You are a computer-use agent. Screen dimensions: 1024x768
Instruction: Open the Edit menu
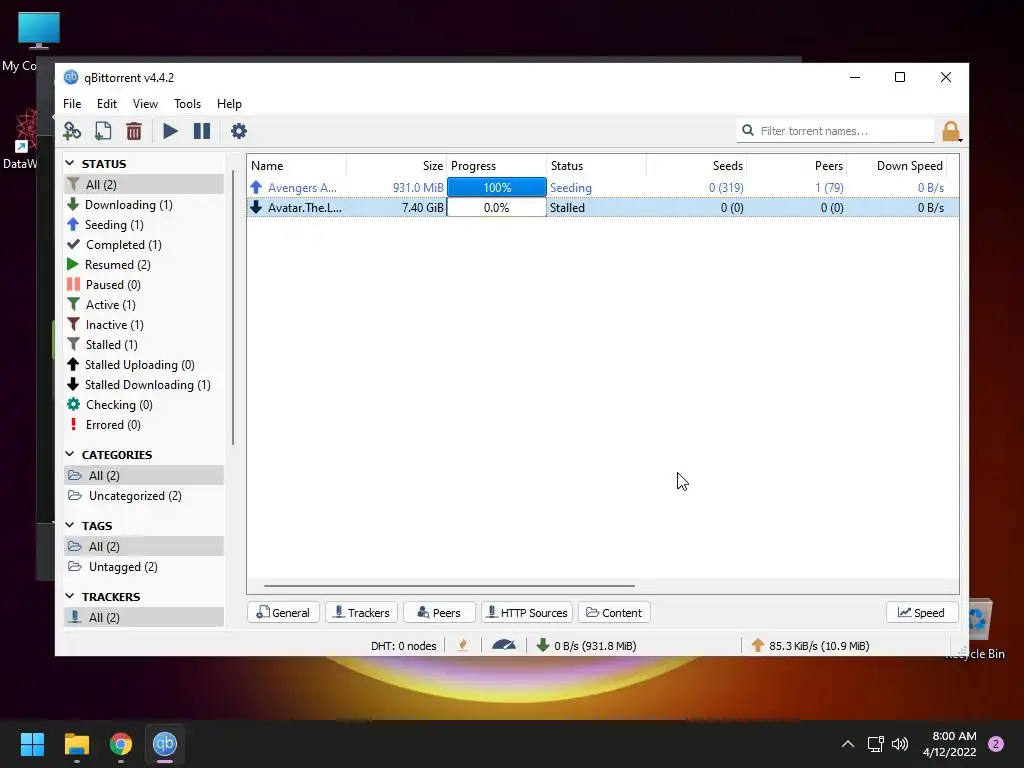point(106,104)
